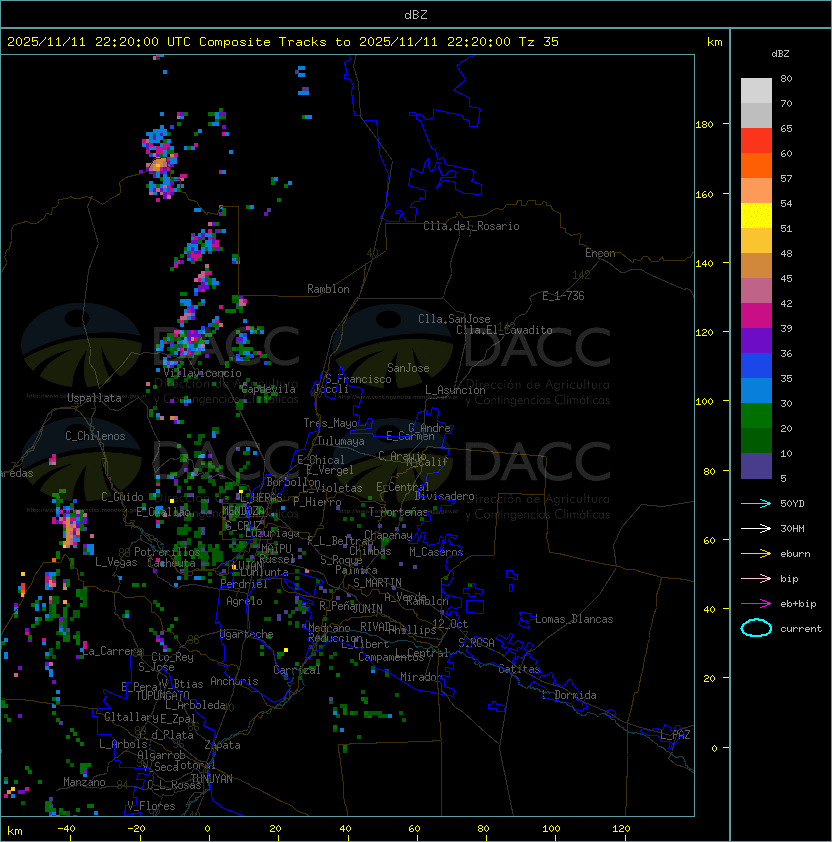Click the 'L_Vegas' map label
Screen dimensions: 832x842
[116, 562]
